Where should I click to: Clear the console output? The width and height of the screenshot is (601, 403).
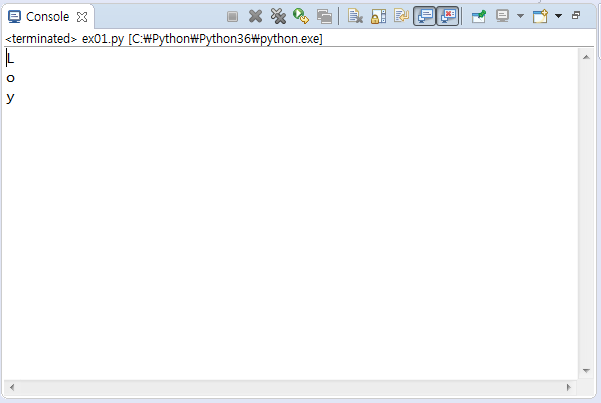[x=355, y=16]
